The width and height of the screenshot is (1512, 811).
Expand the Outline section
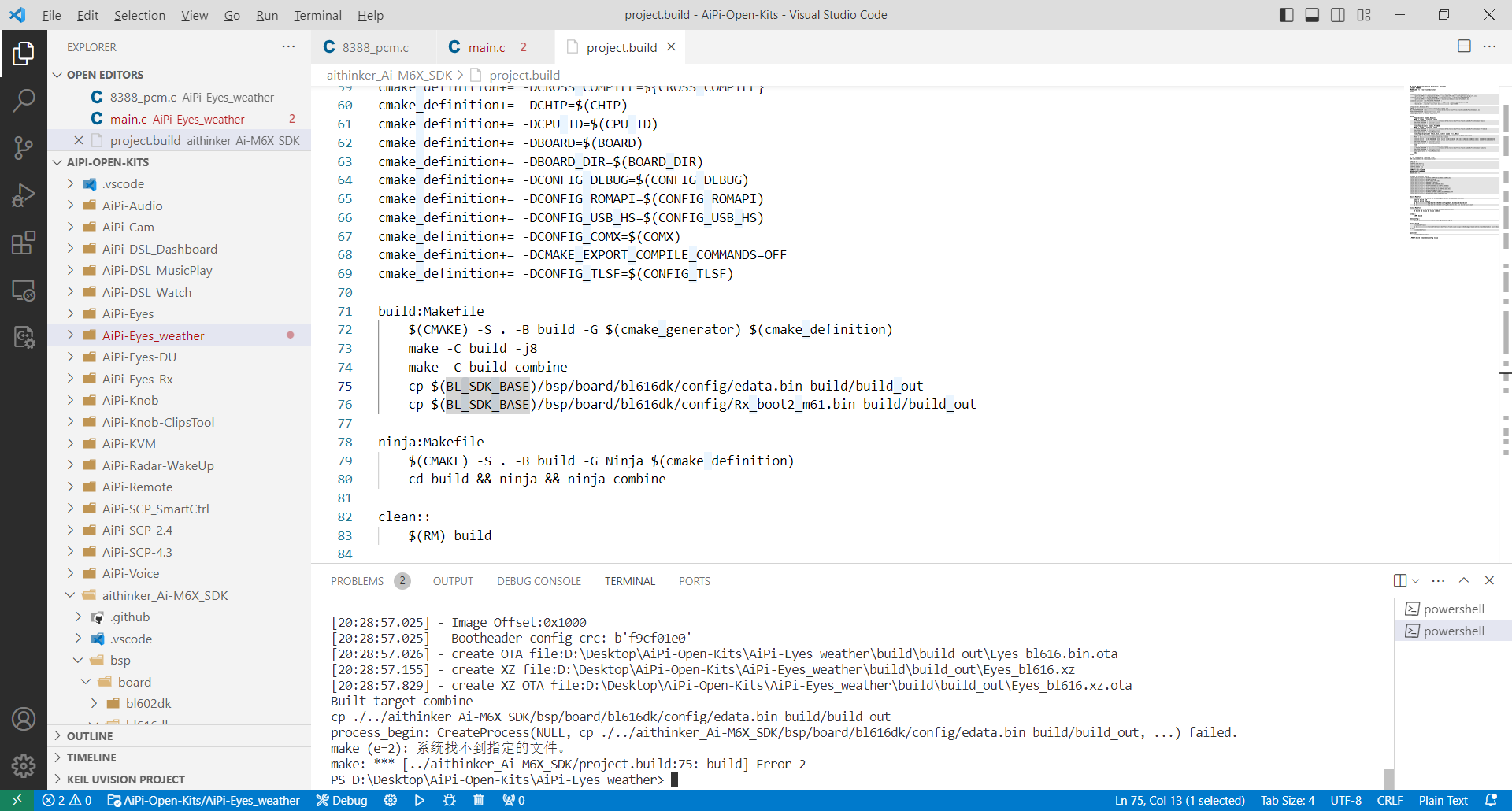pyautogui.click(x=179, y=735)
